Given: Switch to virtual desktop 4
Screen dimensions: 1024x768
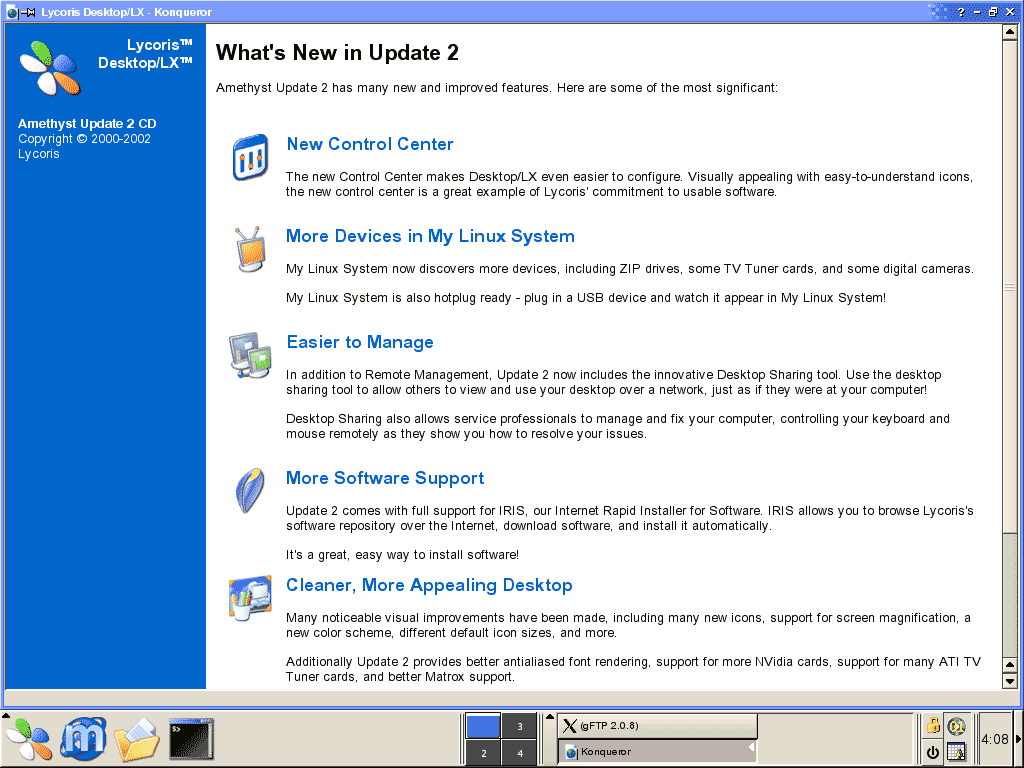Looking at the screenshot, I should (519, 753).
